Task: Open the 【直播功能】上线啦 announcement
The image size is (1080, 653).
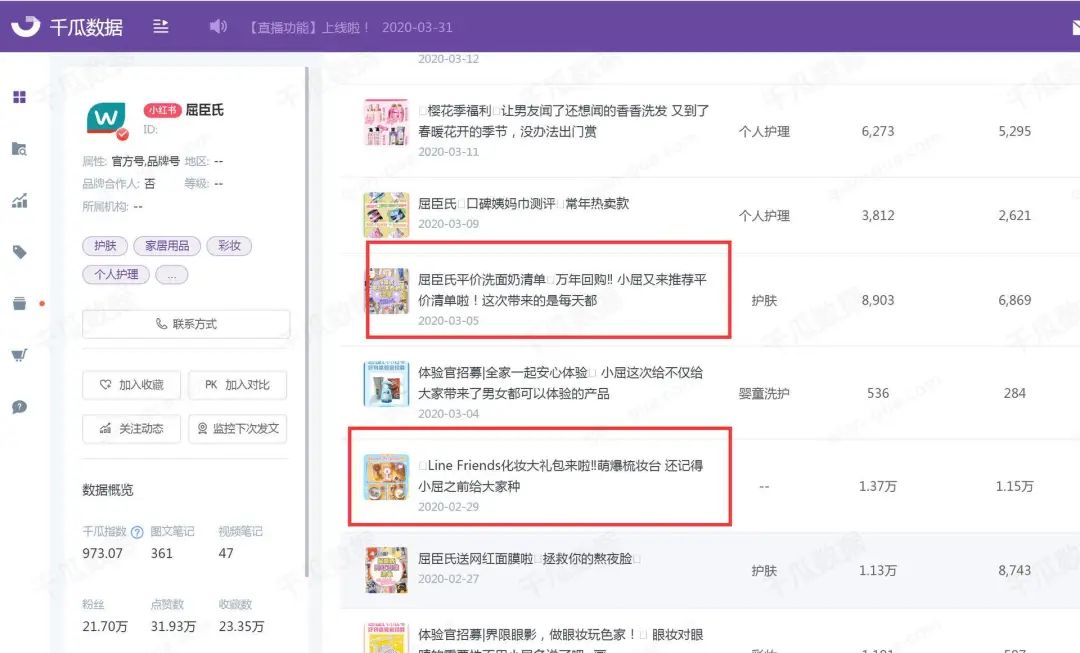Action: 309,28
